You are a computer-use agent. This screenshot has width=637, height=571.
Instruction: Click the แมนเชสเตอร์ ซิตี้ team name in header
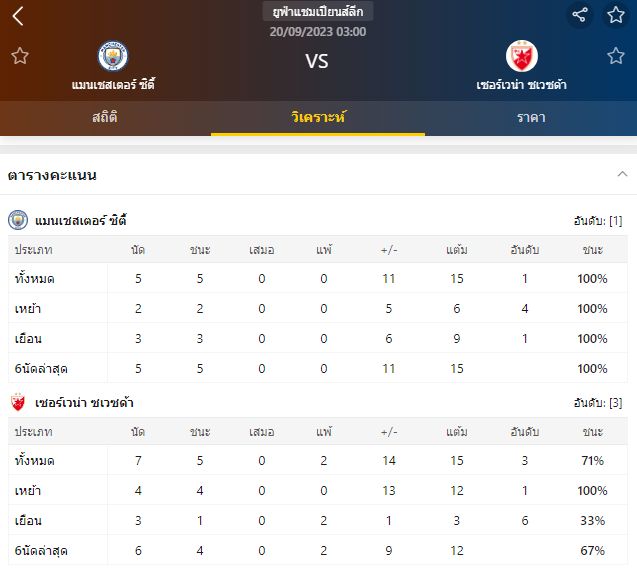(x=113, y=85)
